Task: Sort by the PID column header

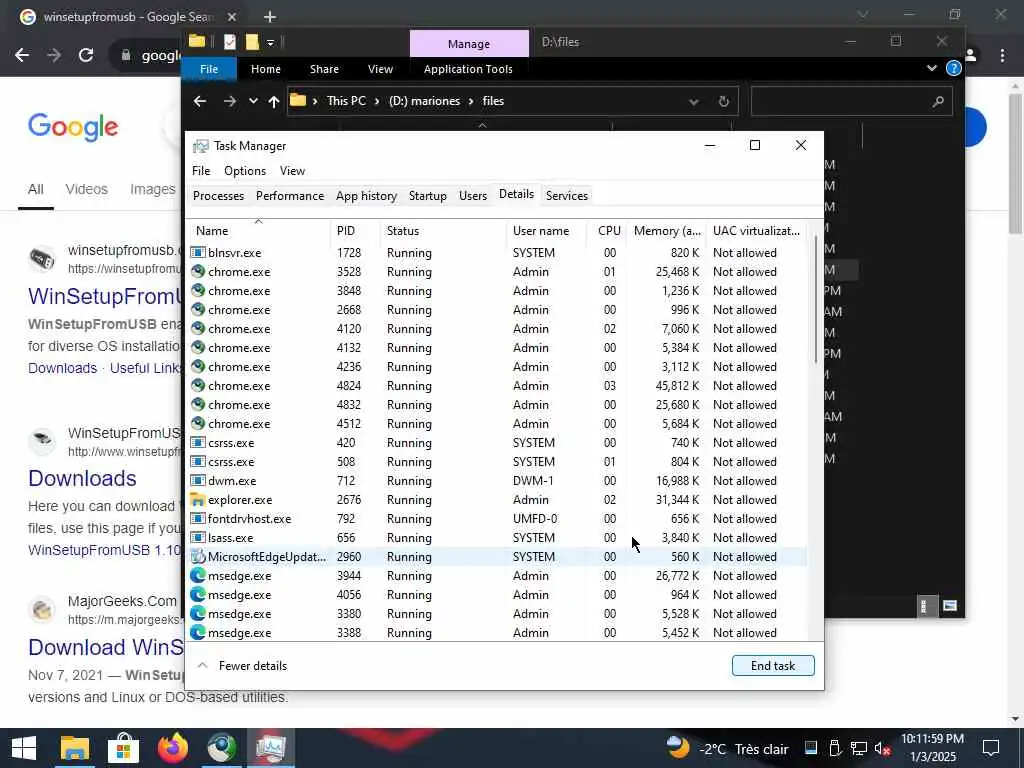Action: click(x=355, y=231)
